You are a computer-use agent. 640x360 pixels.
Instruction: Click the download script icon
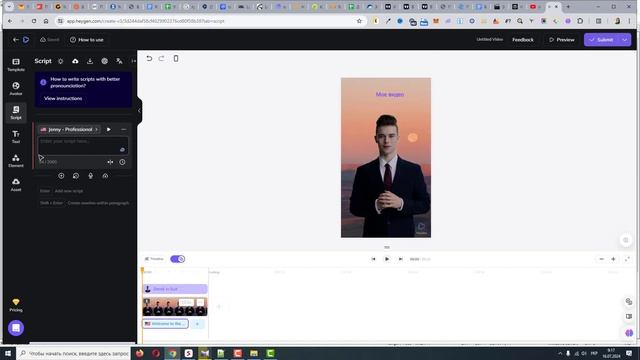90,61
